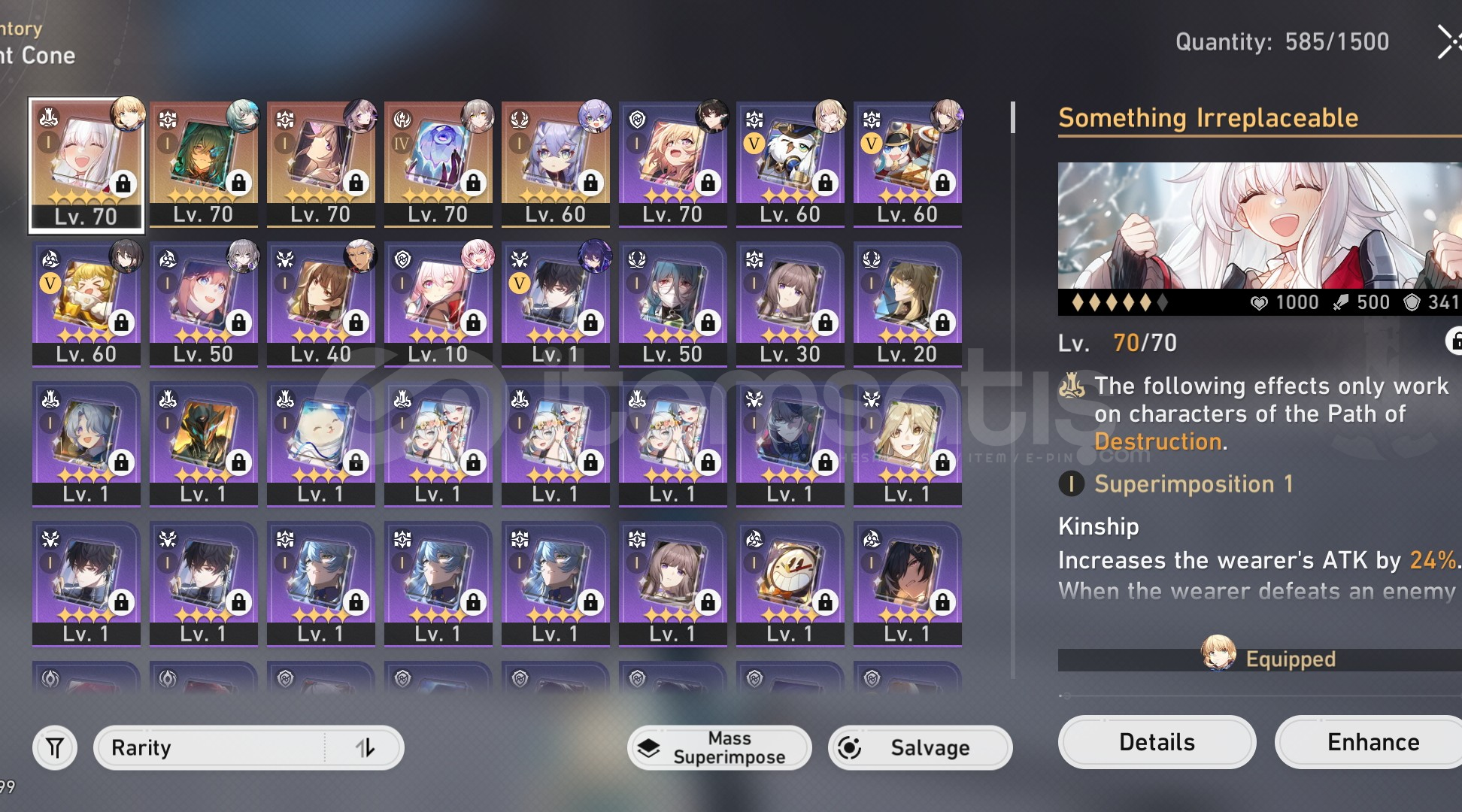The image size is (1462, 812).
Task: Click the Salvage recycle icon
Action: 850,748
